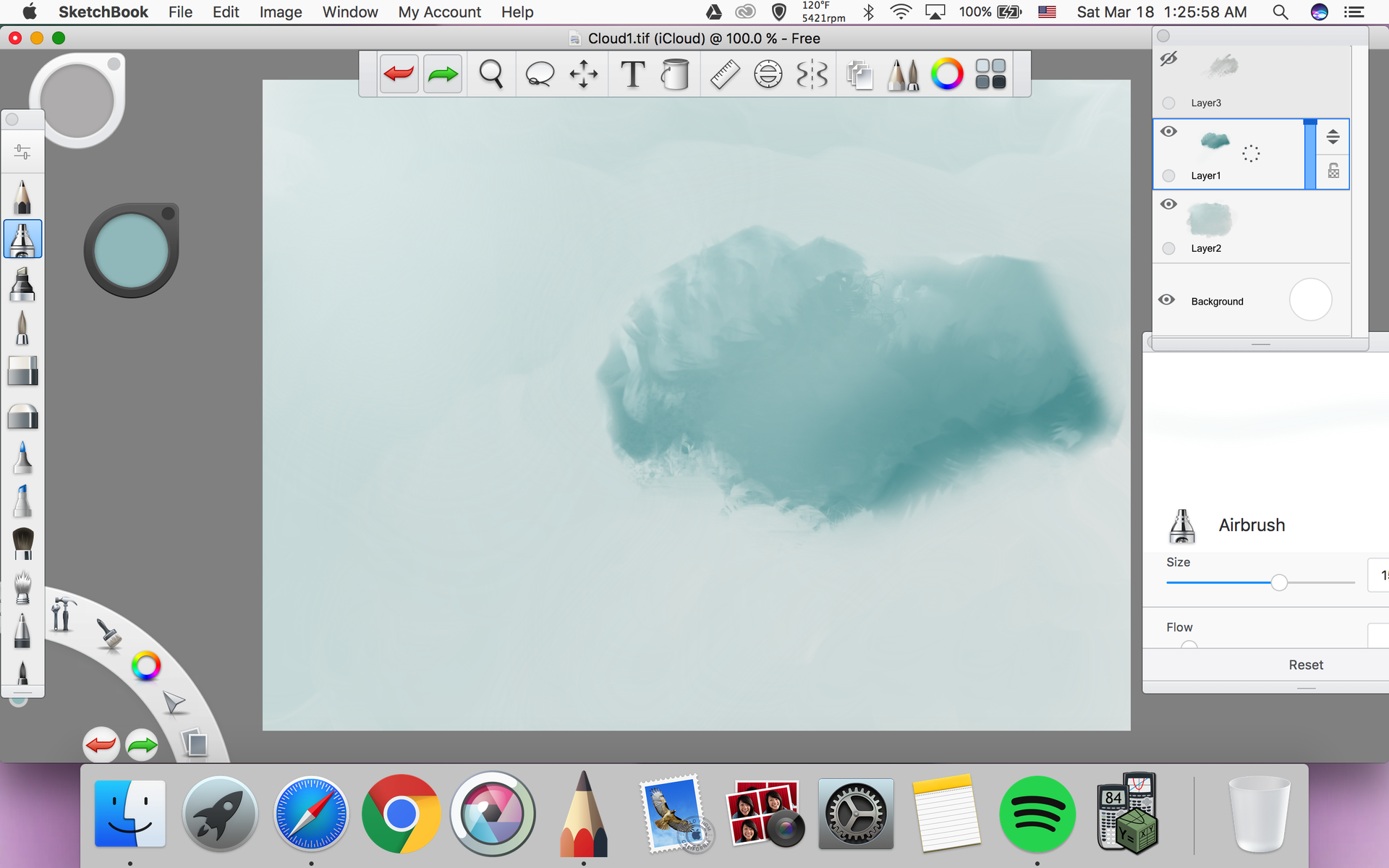The width and height of the screenshot is (1389, 868).
Task: Click the teal color puck
Action: (131, 250)
